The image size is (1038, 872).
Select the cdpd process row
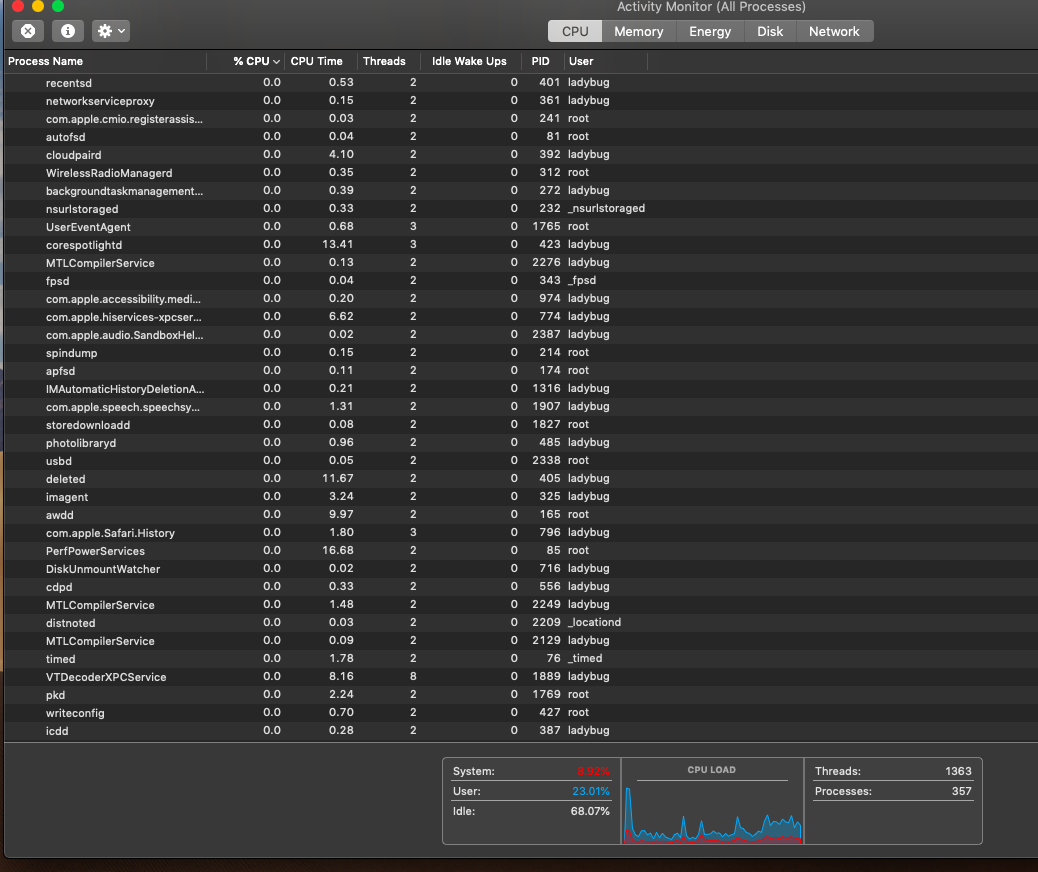point(521,587)
